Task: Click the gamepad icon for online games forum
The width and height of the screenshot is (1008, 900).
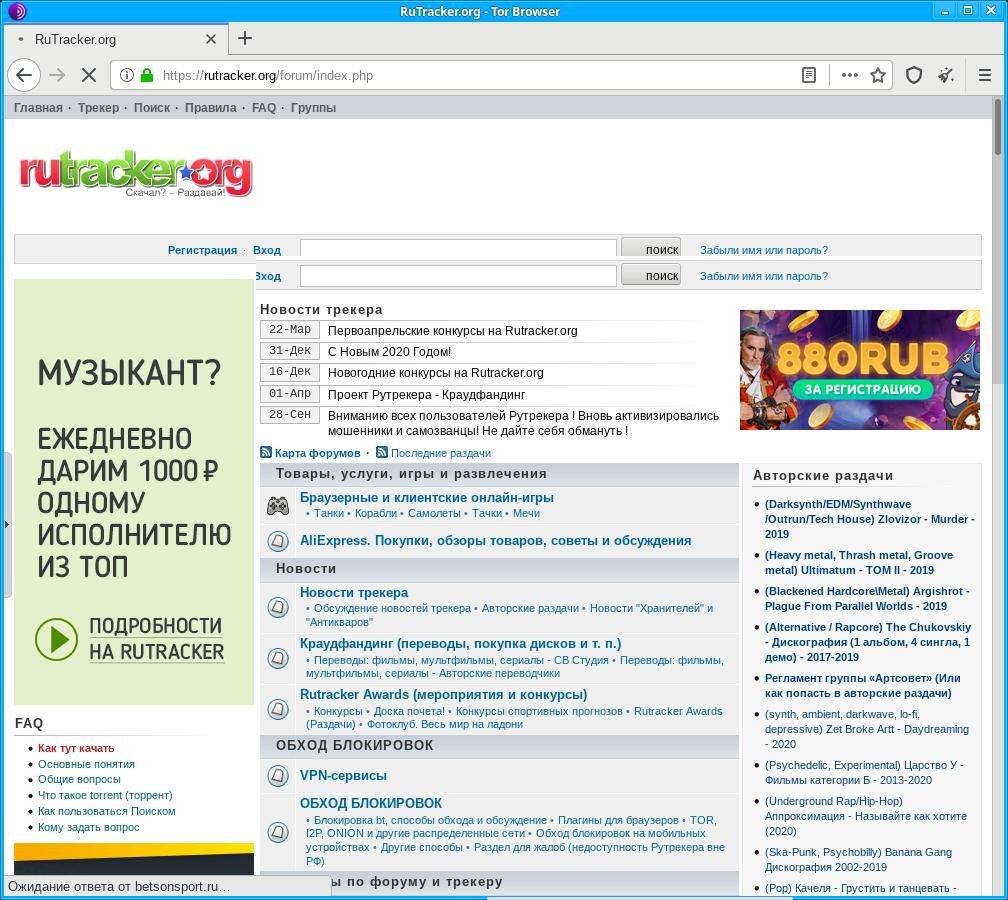Action: tap(278, 506)
